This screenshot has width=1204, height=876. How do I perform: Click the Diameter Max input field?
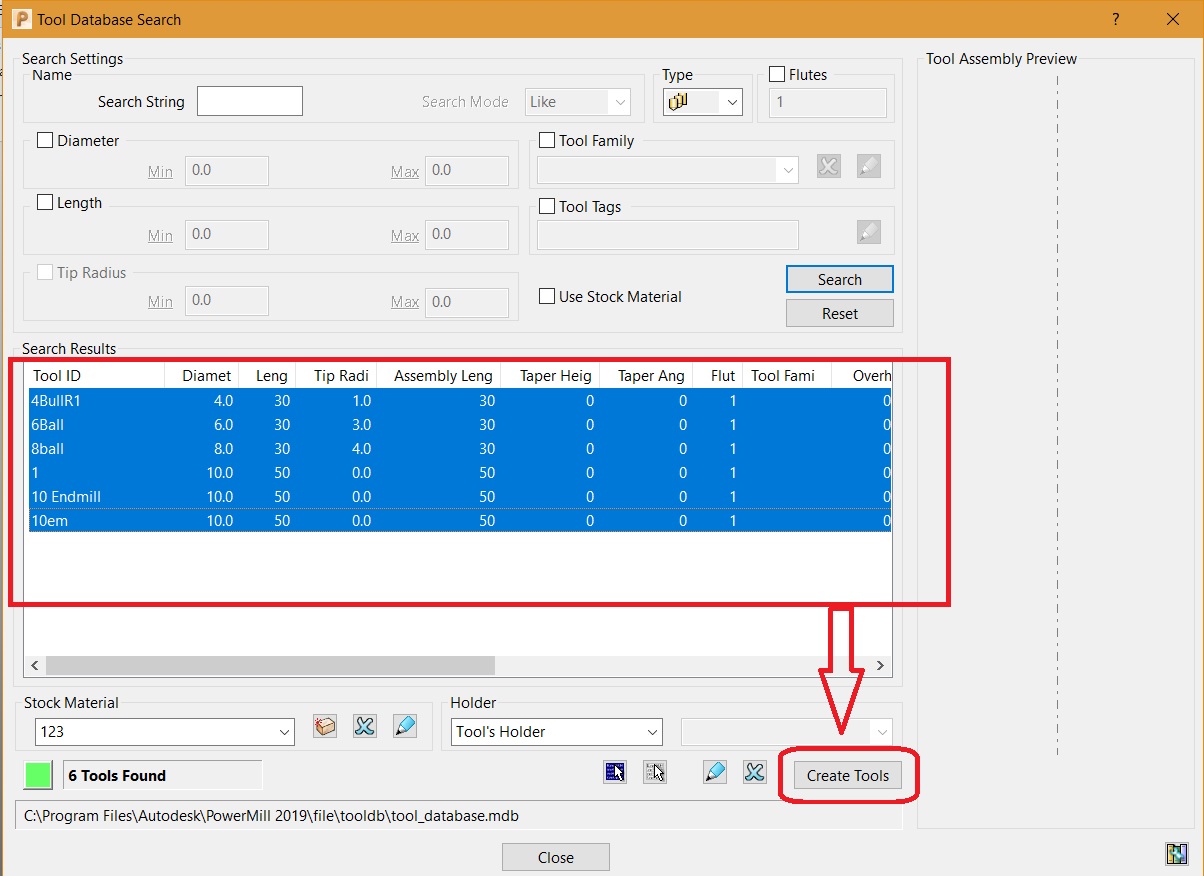click(467, 171)
